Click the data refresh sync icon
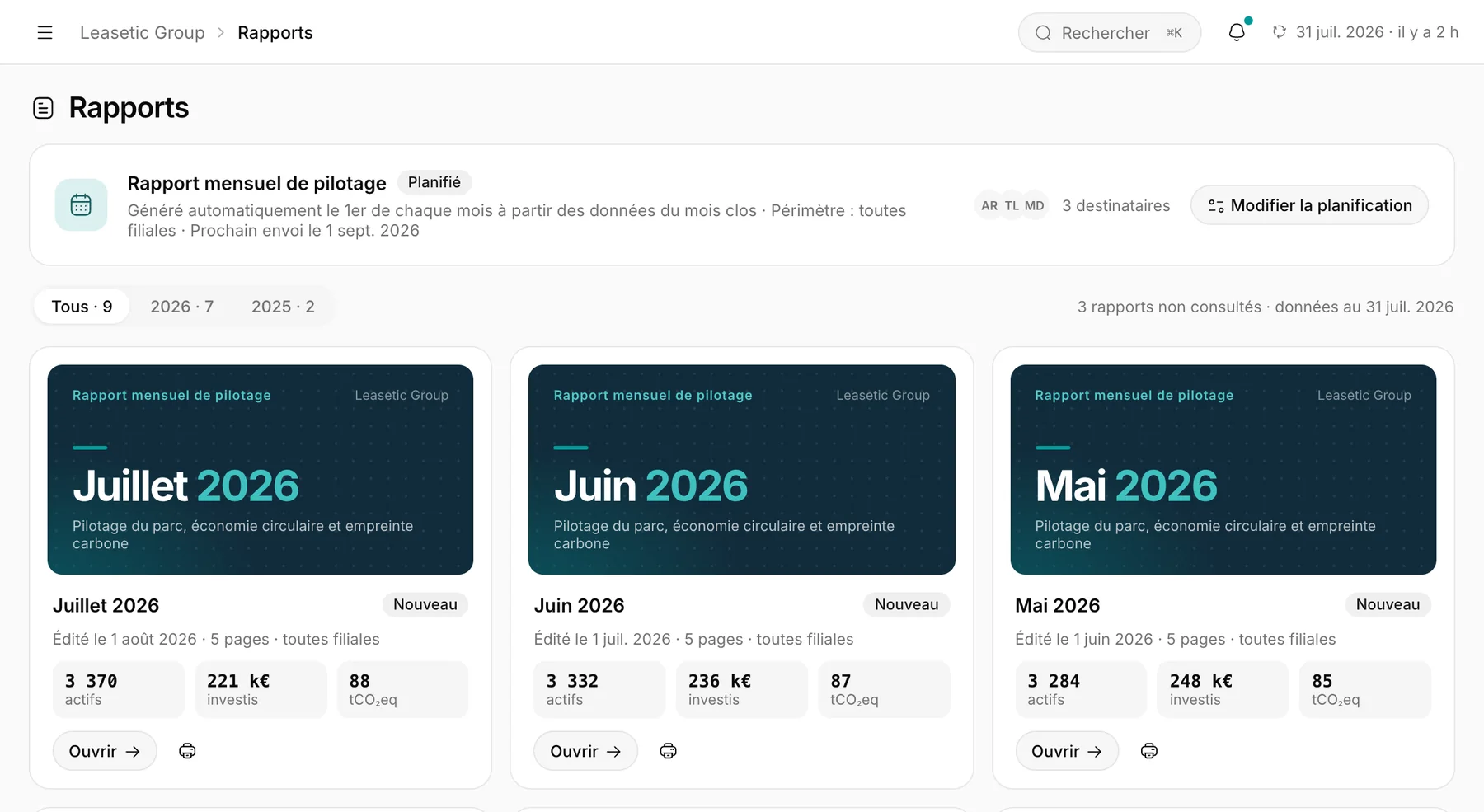The height and width of the screenshot is (812, 1484). point(1279,32)
